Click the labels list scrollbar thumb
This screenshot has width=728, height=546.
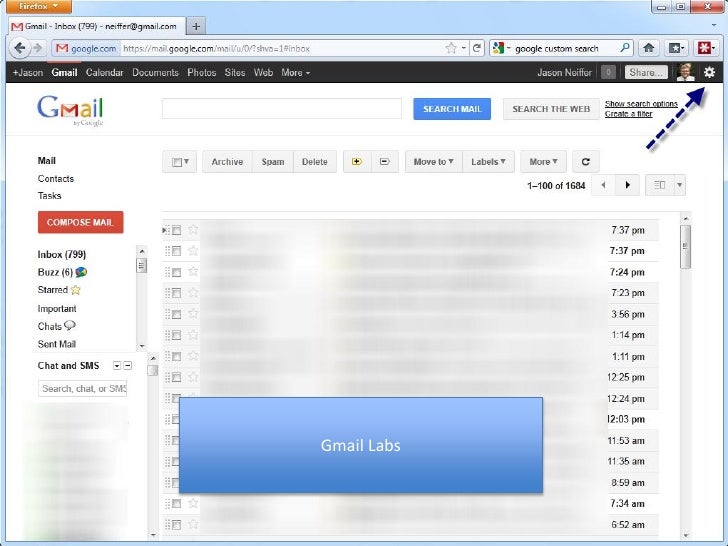point(142,266)
